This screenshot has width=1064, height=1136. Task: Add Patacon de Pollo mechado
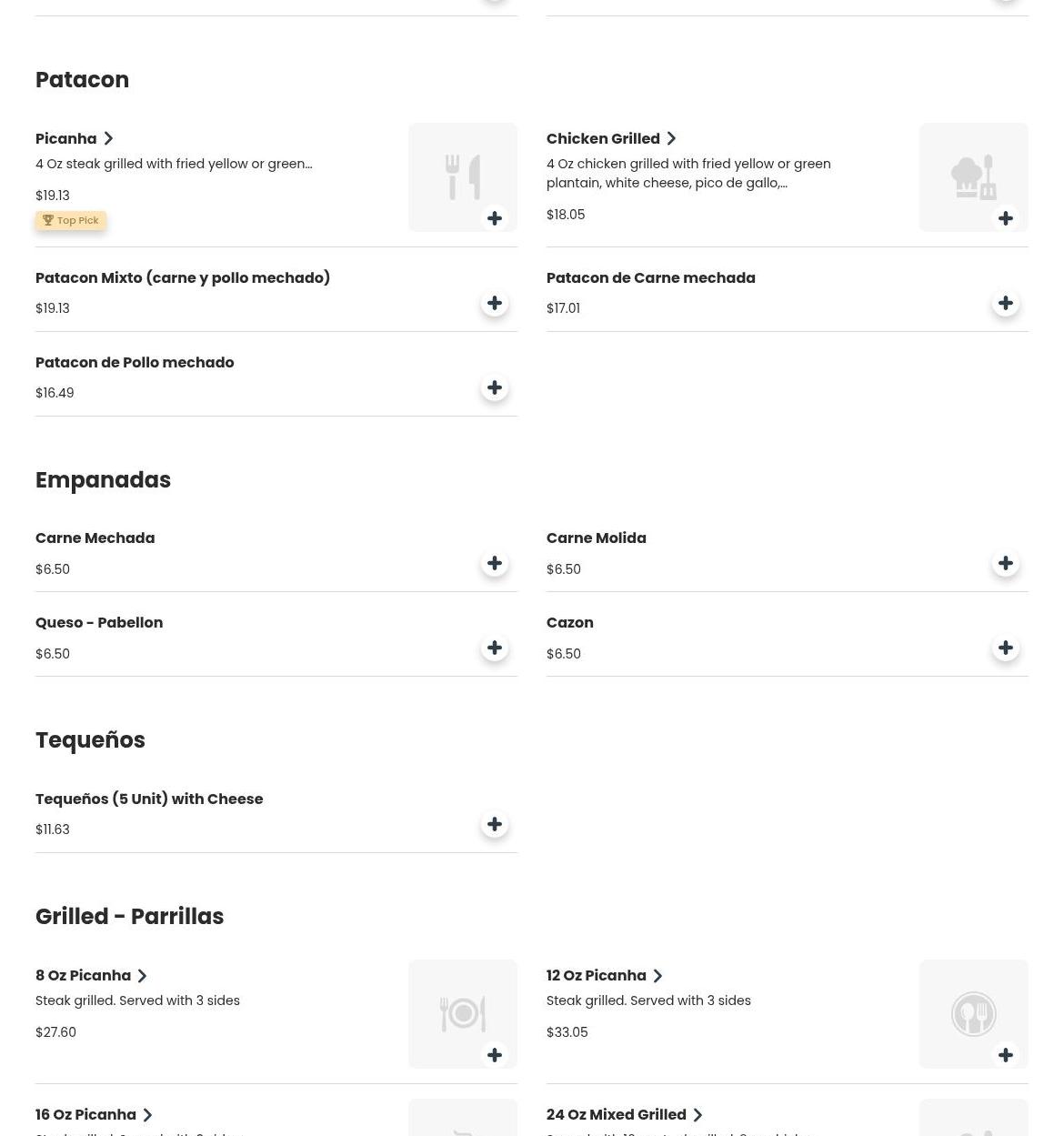495,387
